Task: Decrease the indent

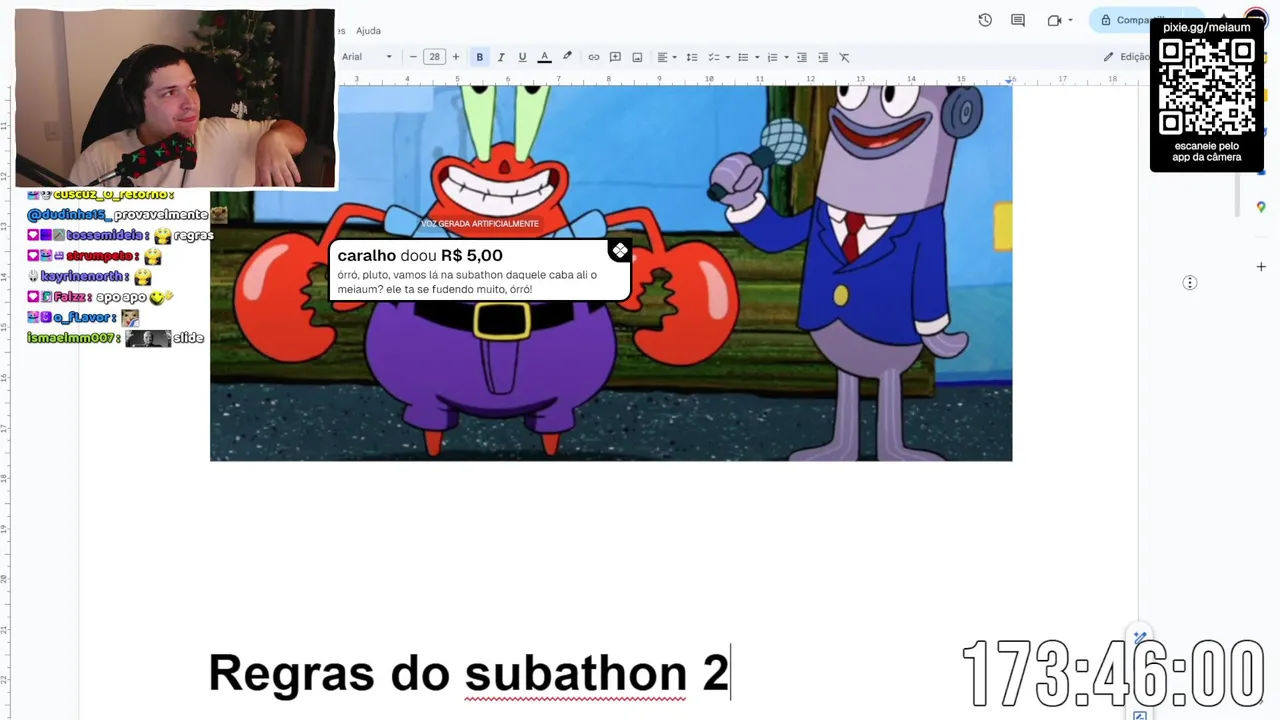Action: tap(801, 57)
